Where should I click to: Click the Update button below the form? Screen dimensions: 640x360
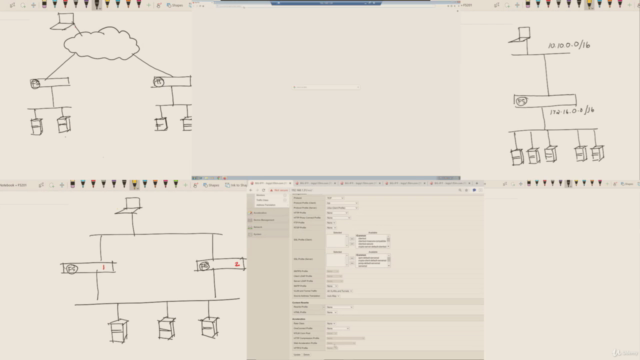coord(297,355)
